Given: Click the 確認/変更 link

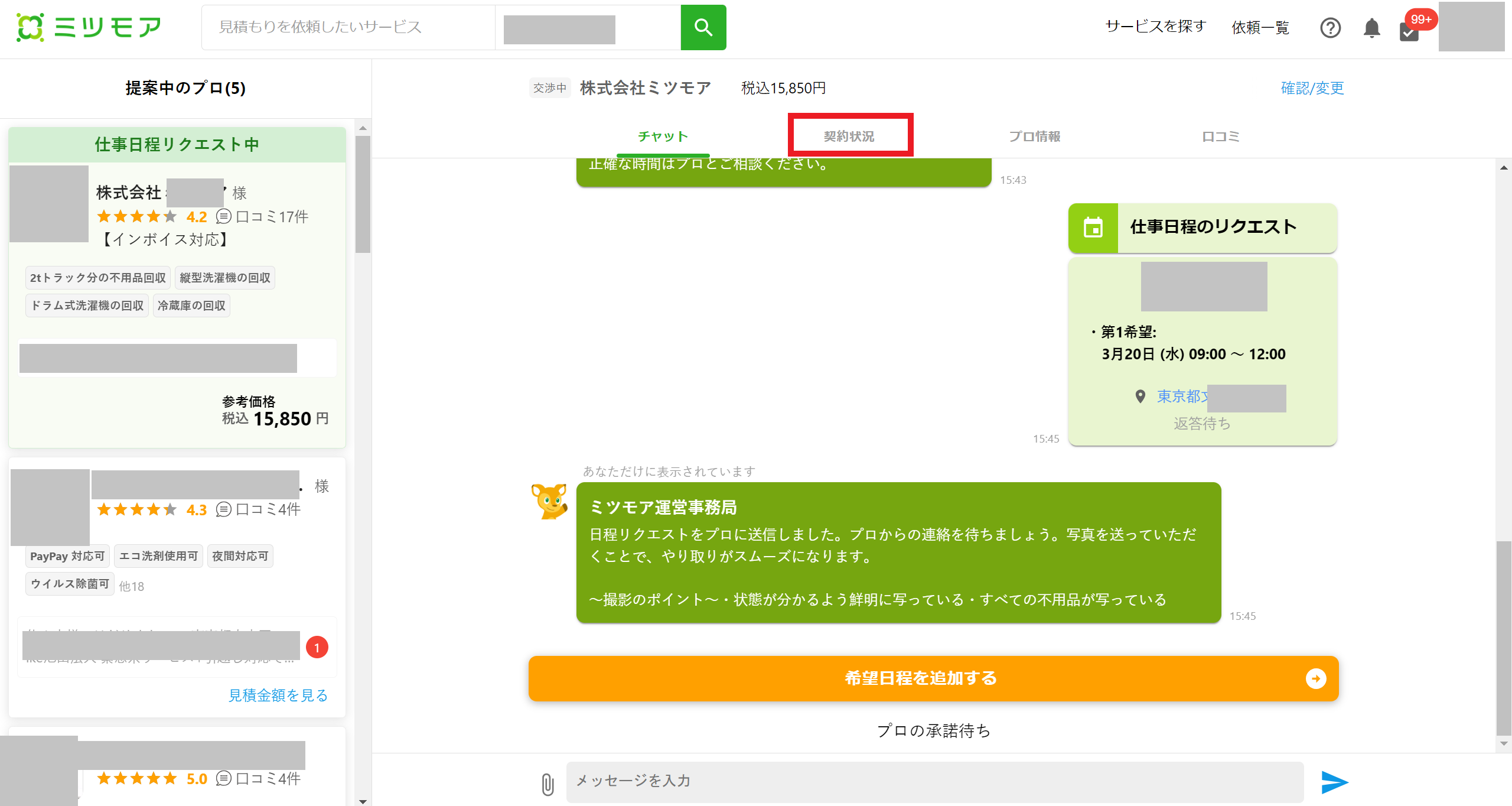Looking at the screenshot, I should point(1312,88).
